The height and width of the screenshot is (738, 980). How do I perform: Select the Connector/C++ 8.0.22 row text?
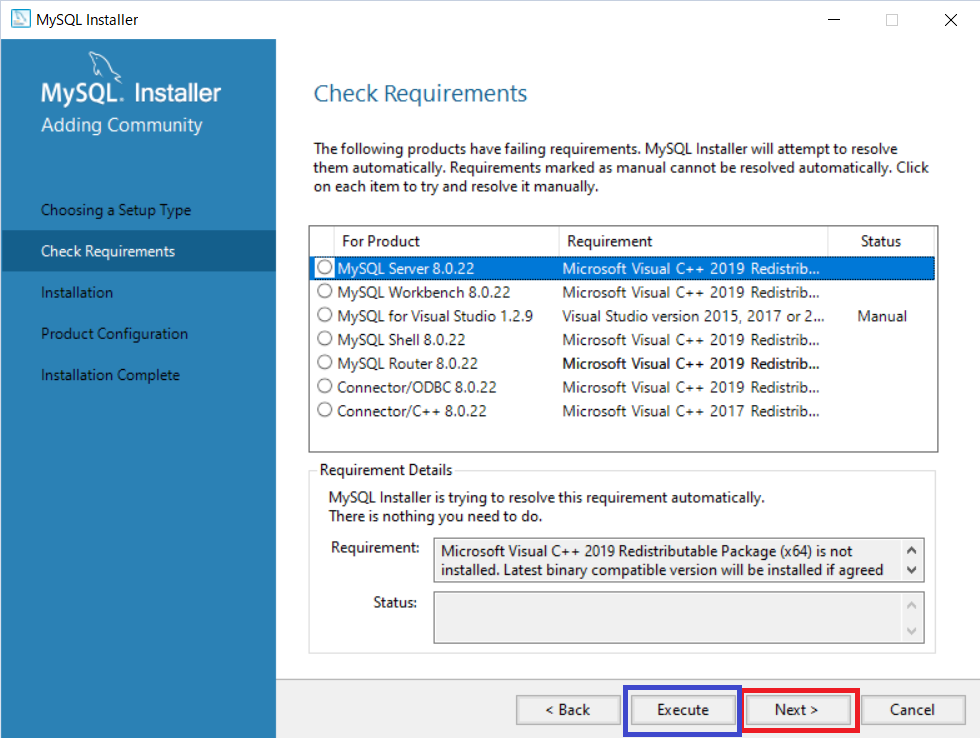[x=412, y=411]
